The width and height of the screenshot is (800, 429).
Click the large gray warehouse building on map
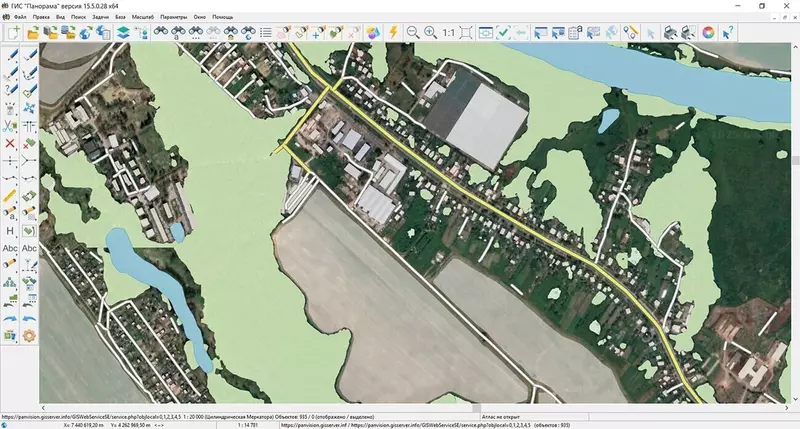click(x=488, y=125)
